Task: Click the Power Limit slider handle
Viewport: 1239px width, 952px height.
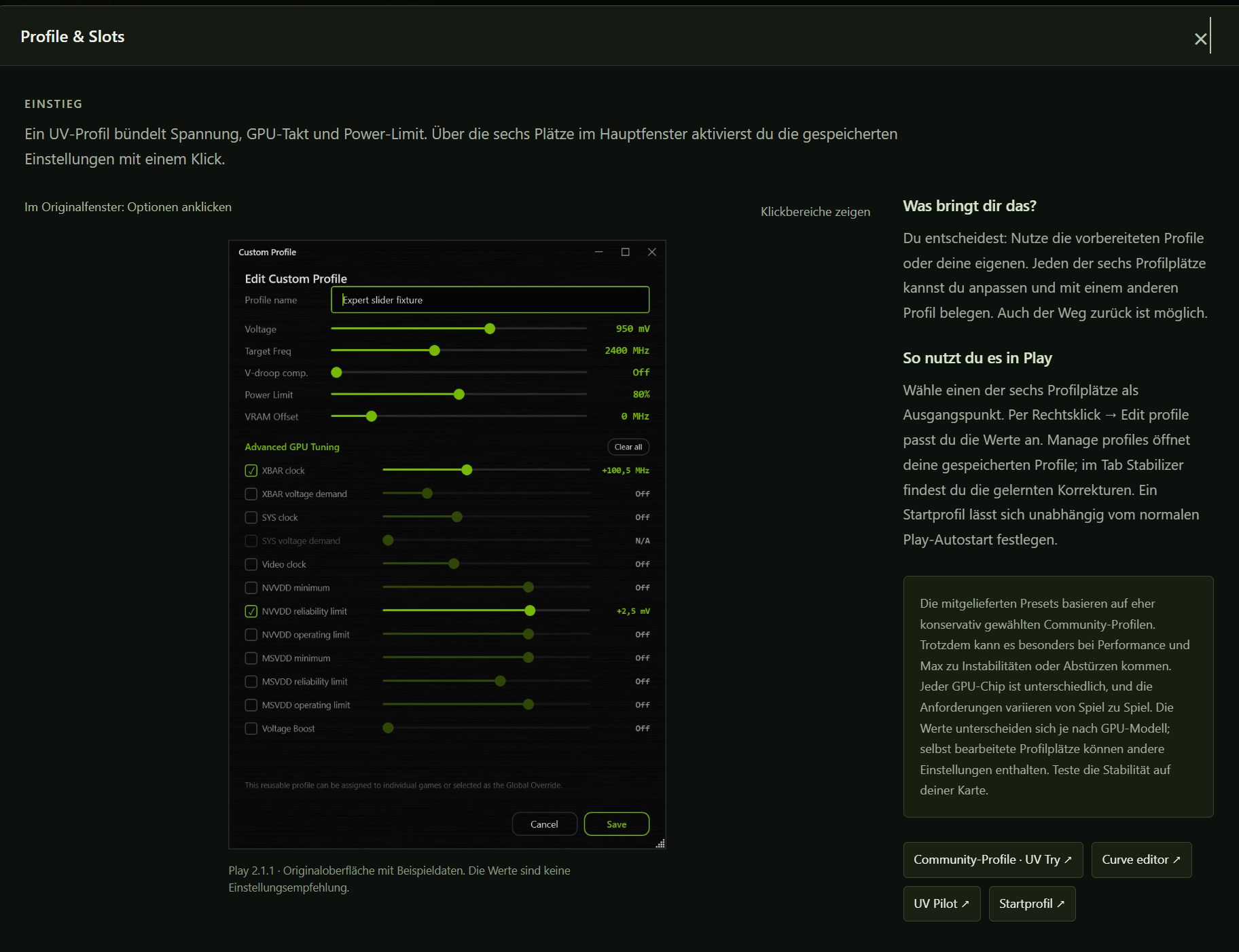Action: [x=459, y=395]
